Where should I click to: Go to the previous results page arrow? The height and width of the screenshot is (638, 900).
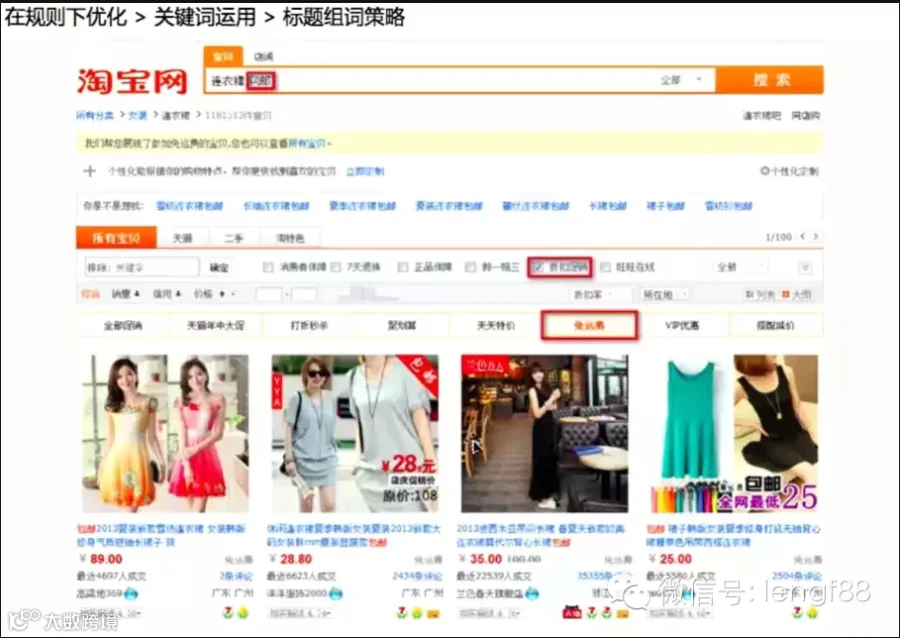click(803, 236)
